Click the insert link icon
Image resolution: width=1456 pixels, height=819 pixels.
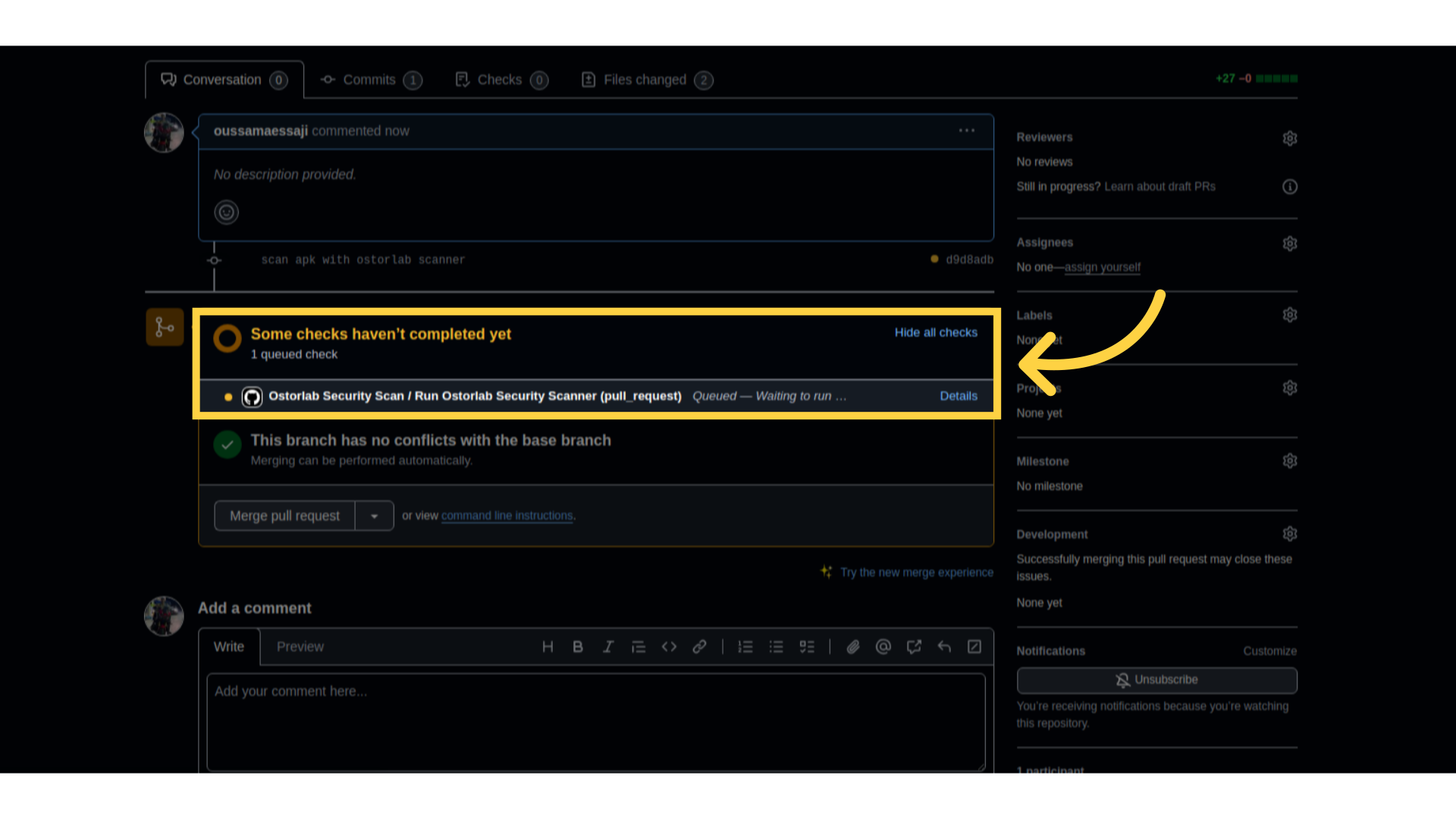tap(699, 647)
